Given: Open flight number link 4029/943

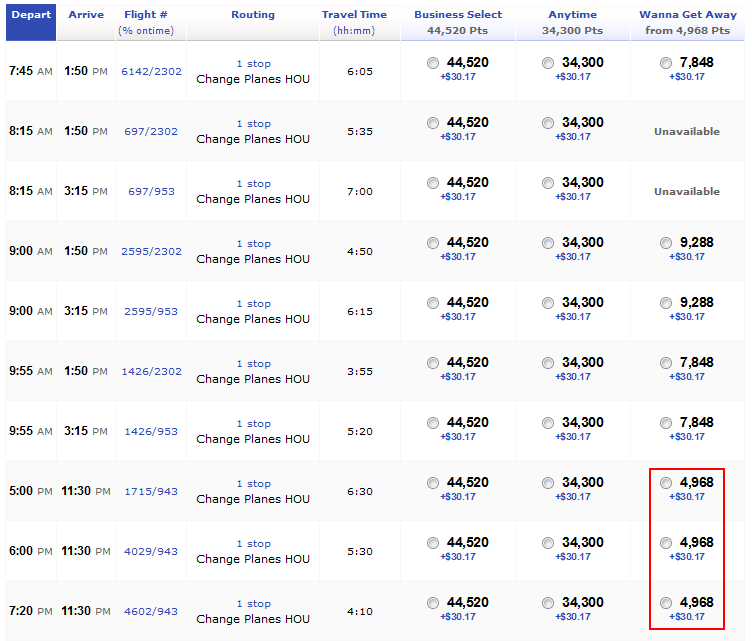Looking at the screenshot, I should tap(151, 551).
